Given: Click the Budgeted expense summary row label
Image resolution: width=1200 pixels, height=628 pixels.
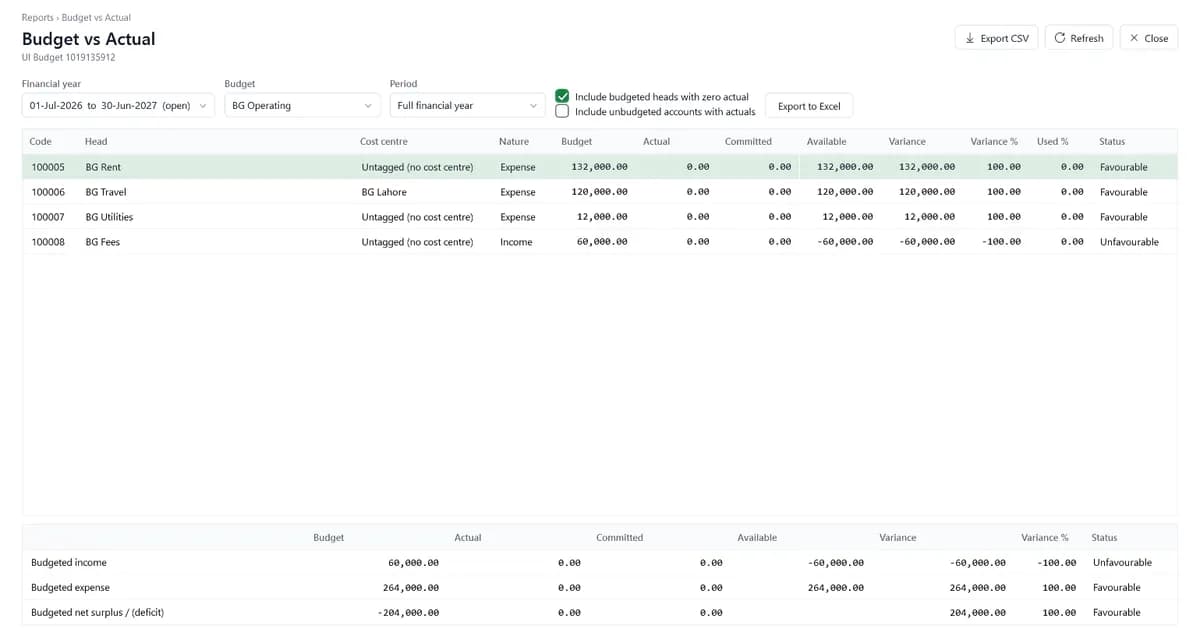Looking at the screenshot, I should coord(71,587).
